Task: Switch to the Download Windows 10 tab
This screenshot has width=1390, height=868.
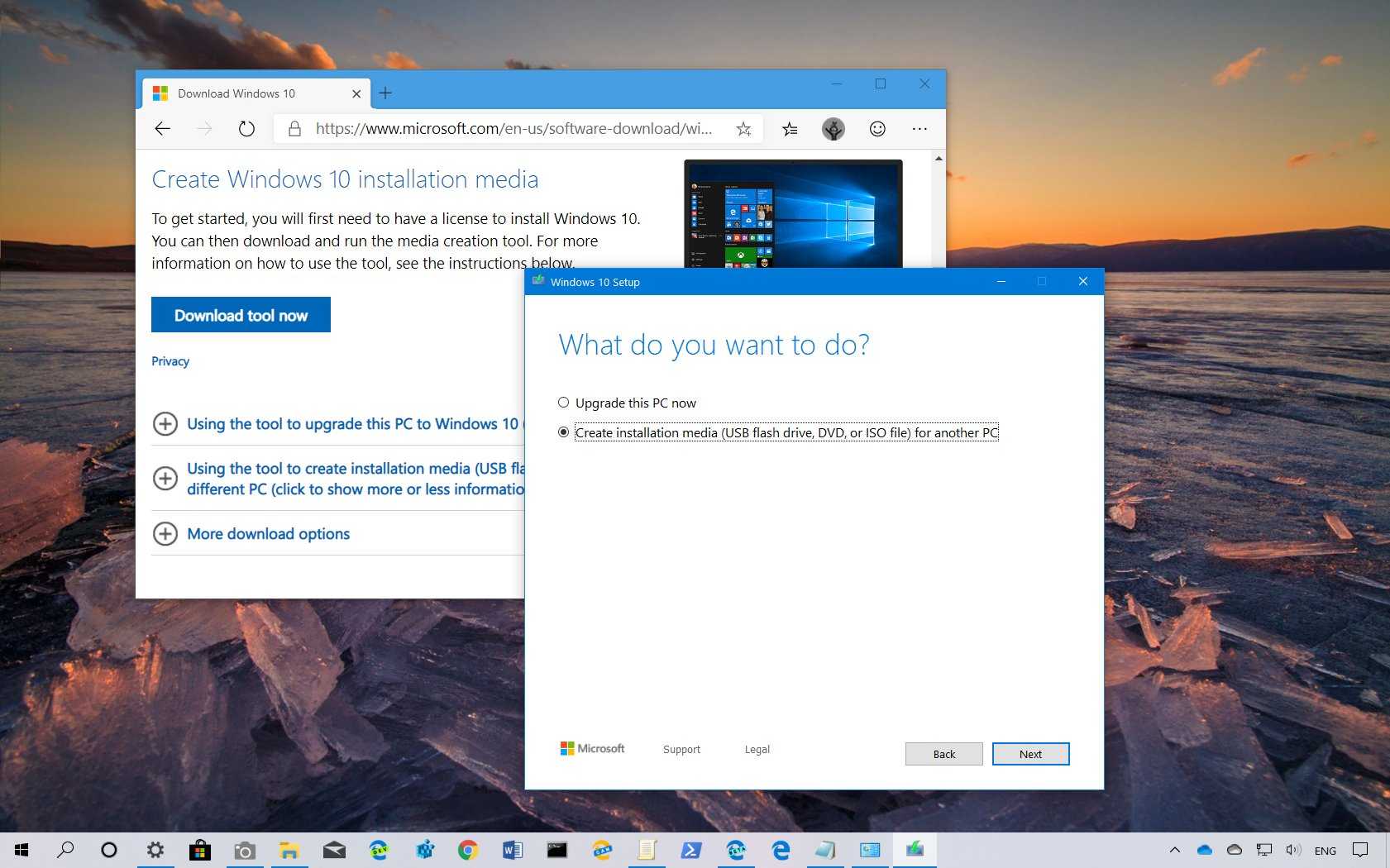Action: coord(236,93)
